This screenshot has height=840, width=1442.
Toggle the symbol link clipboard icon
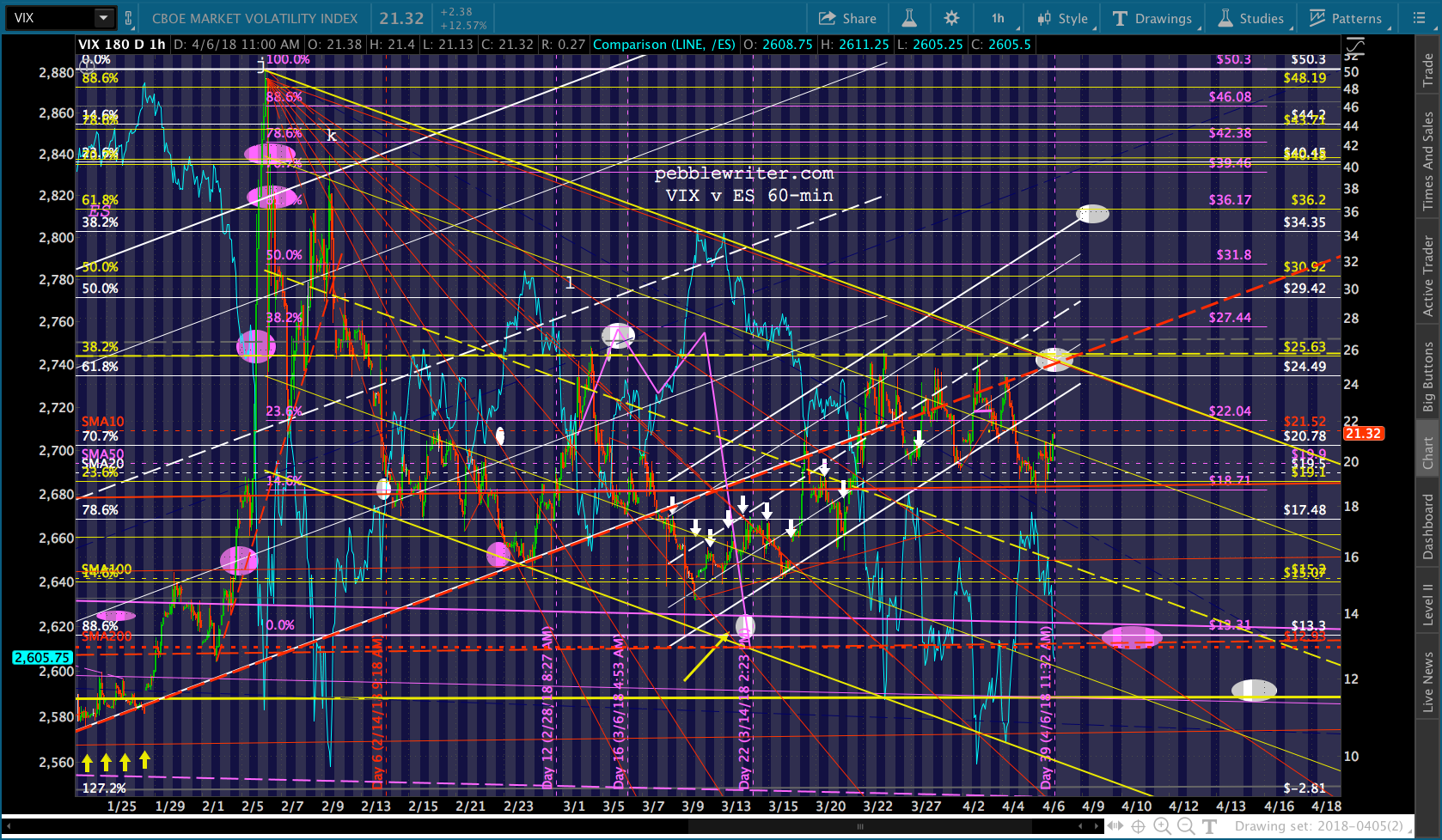pyautogui.click(x=129, y=18)
